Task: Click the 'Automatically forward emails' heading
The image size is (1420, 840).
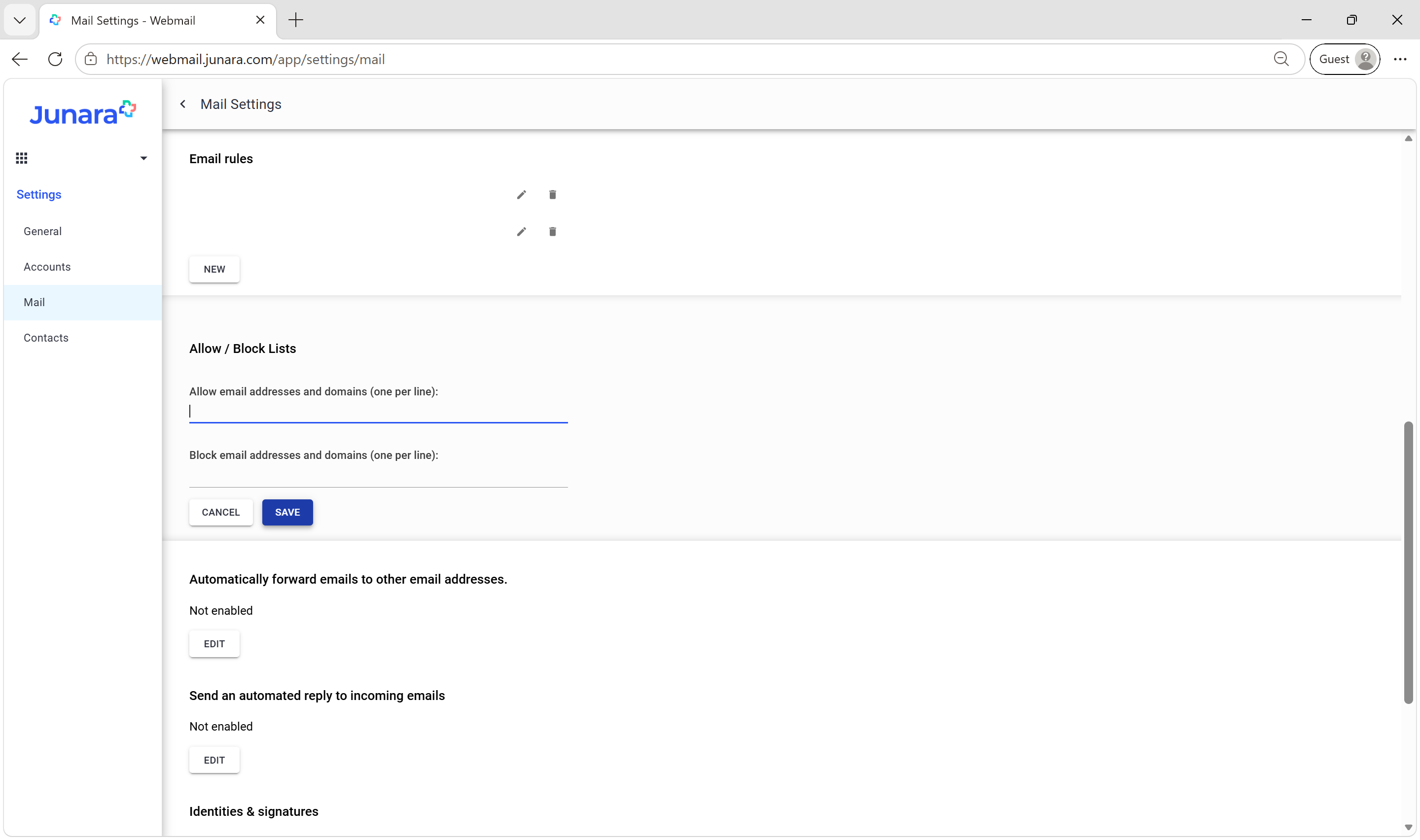Action: click(x=348, y=580)
